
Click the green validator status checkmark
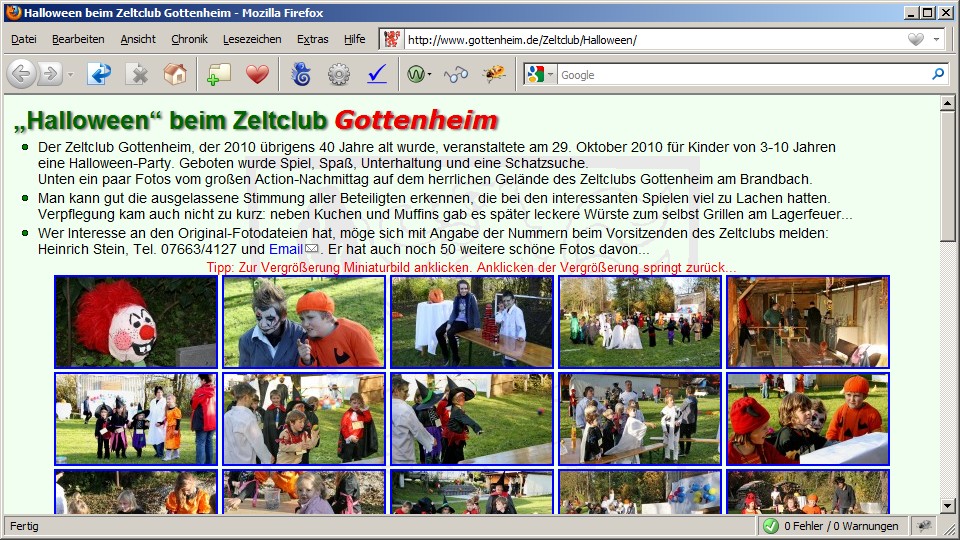[770, 526]
